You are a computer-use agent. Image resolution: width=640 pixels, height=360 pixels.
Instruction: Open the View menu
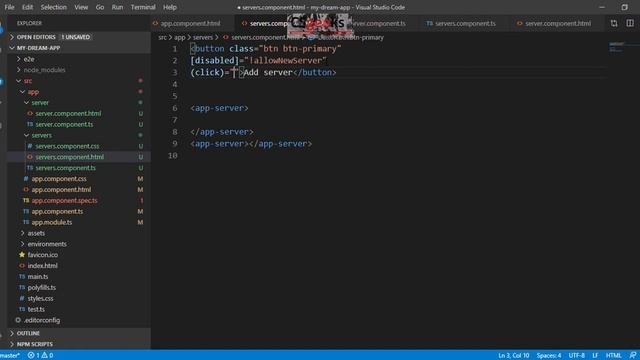81,7
